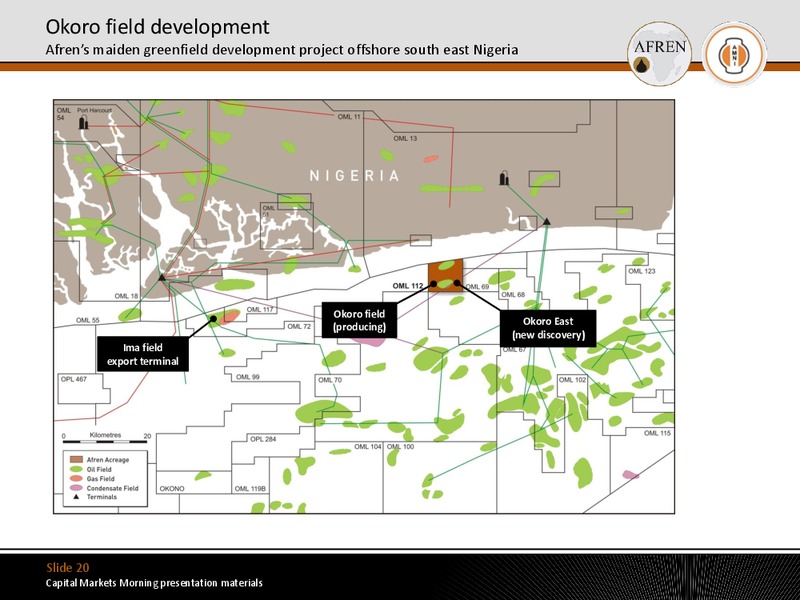This screenshot has width=800, height=600.
Task: Click the OML 11 label
Action: [349, 117]
